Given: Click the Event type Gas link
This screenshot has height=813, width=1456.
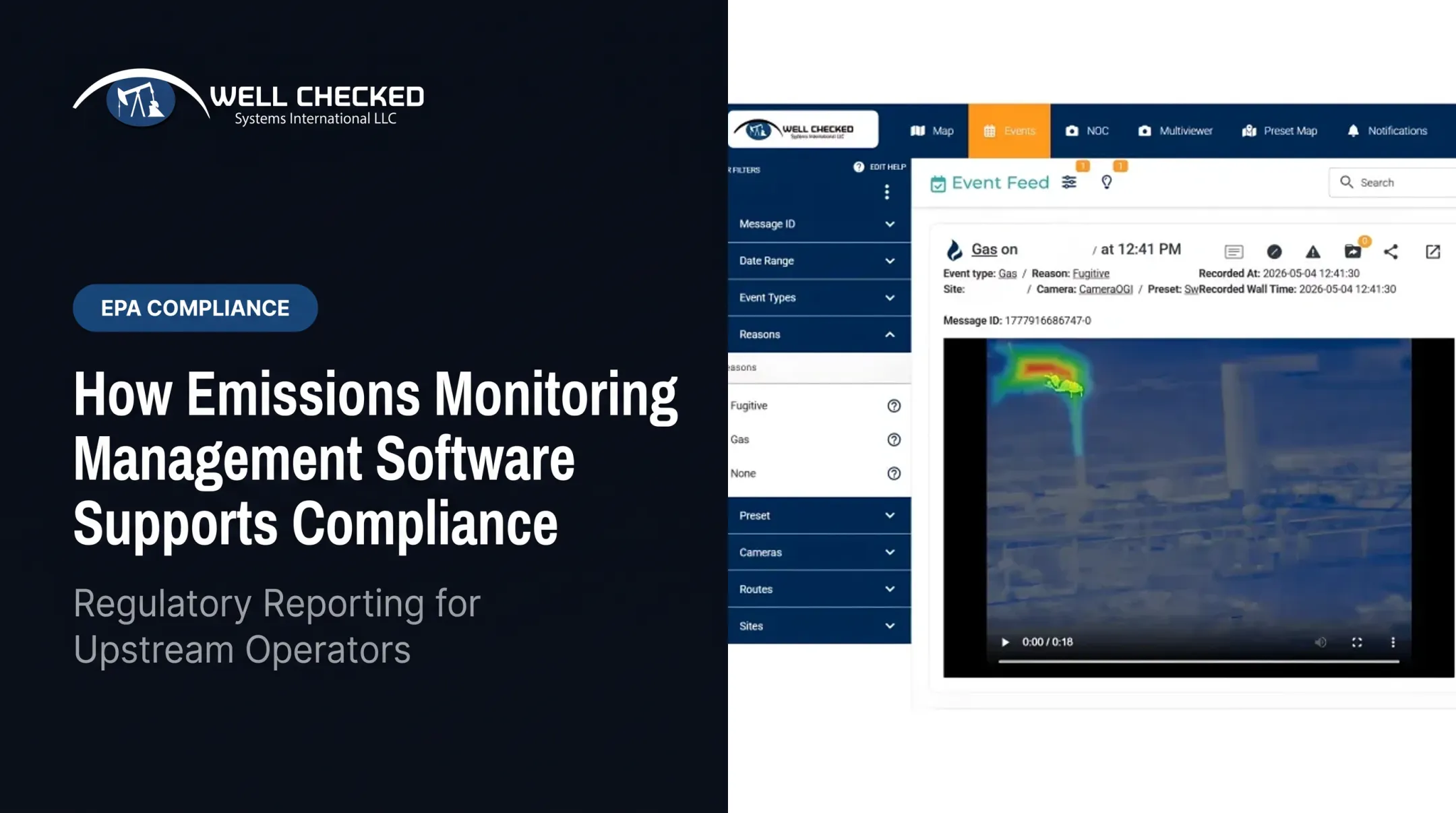Looking at the screenshot, I should 1007,274.
